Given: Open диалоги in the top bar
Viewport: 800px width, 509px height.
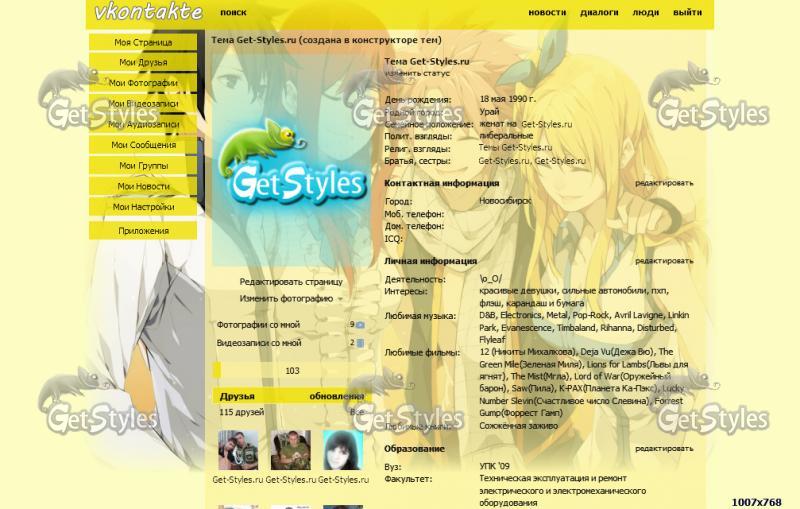Looking at the screenshot, I should [599, 12].
